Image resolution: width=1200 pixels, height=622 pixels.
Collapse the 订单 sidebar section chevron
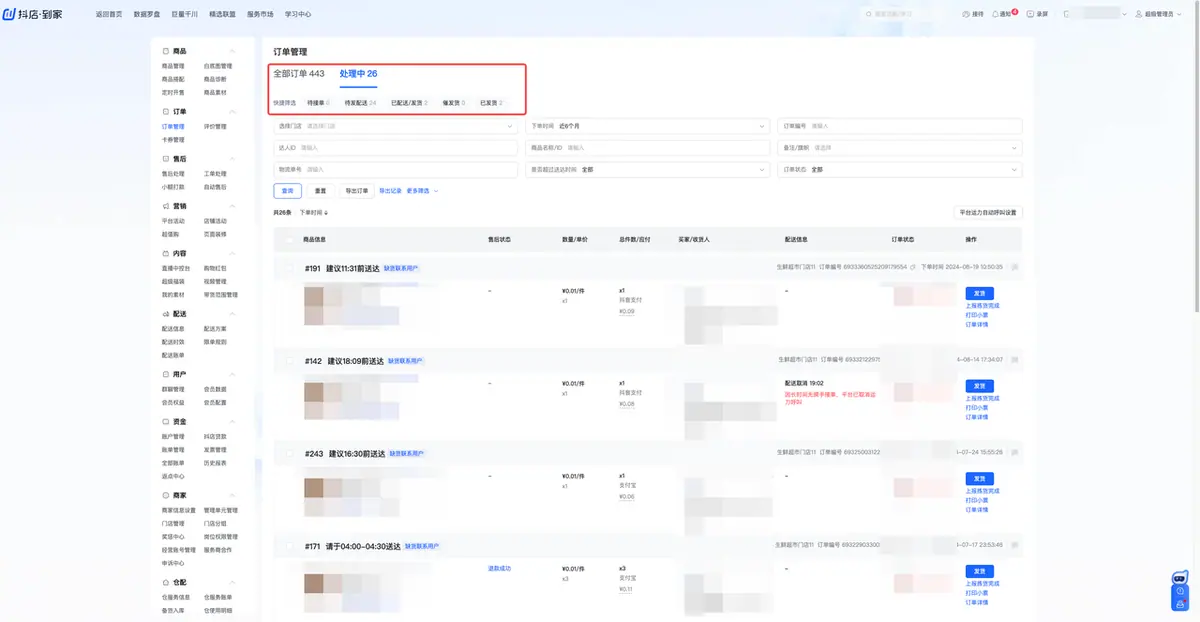[233, 112]
